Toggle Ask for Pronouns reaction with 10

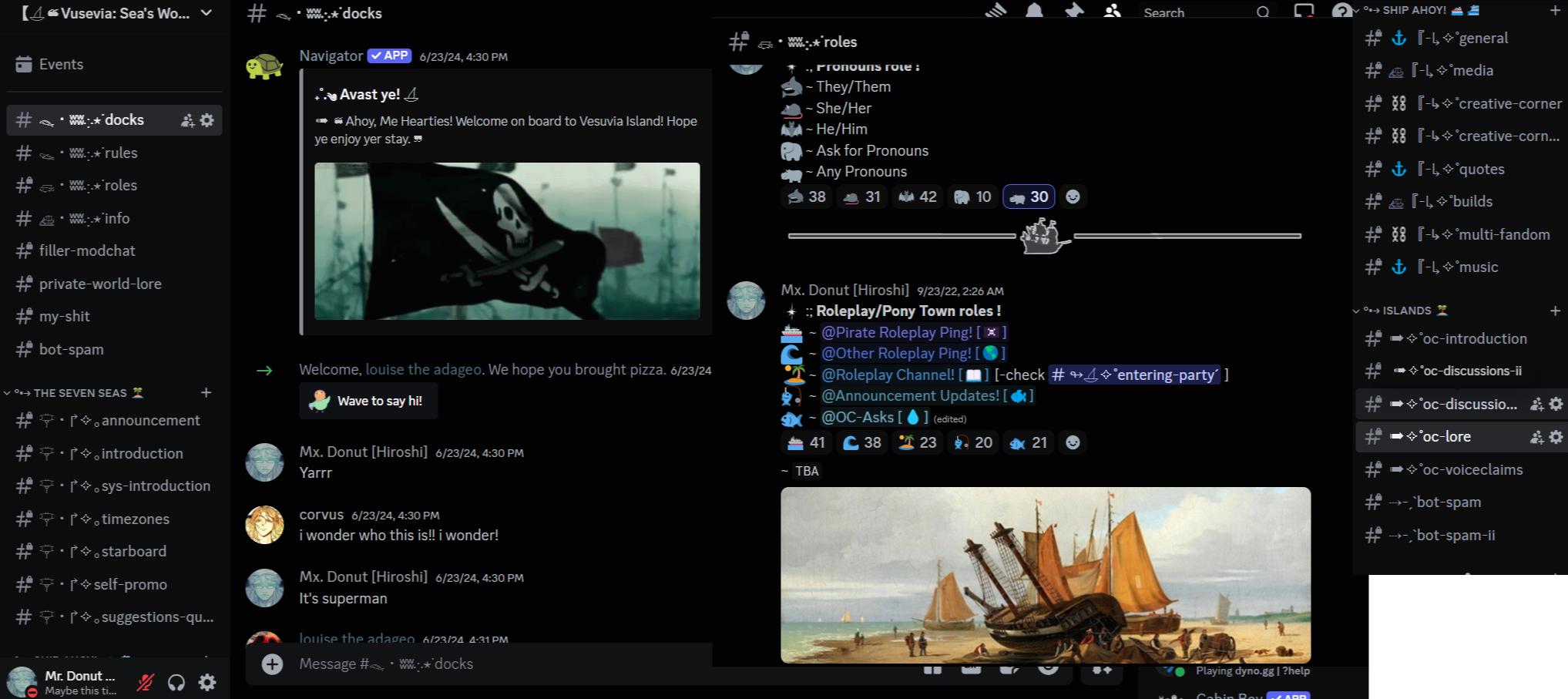tap(972, 197)
